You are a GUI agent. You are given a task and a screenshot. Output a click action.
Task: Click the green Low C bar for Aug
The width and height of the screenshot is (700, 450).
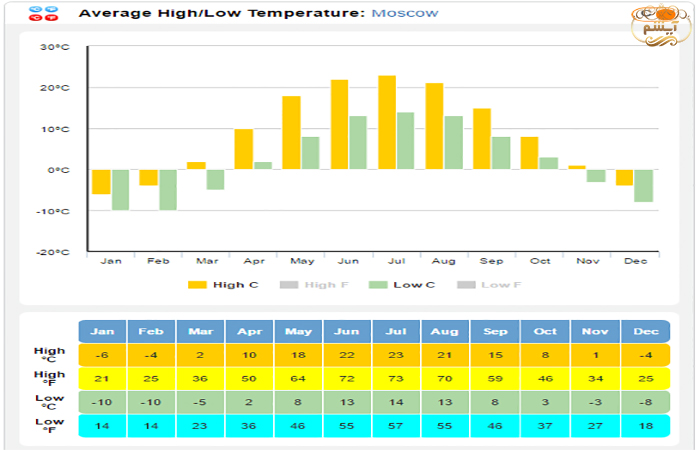coord(453,143)
